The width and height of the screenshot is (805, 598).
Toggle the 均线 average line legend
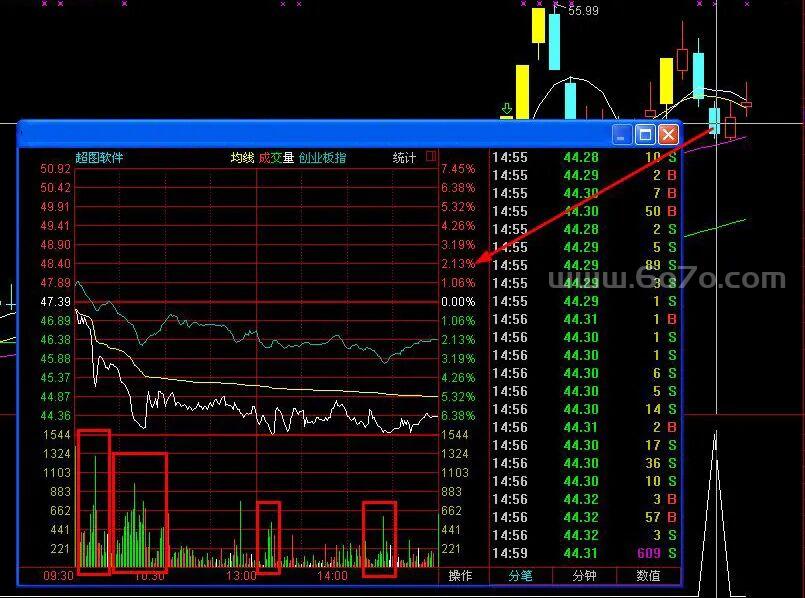tap(242, 158)
